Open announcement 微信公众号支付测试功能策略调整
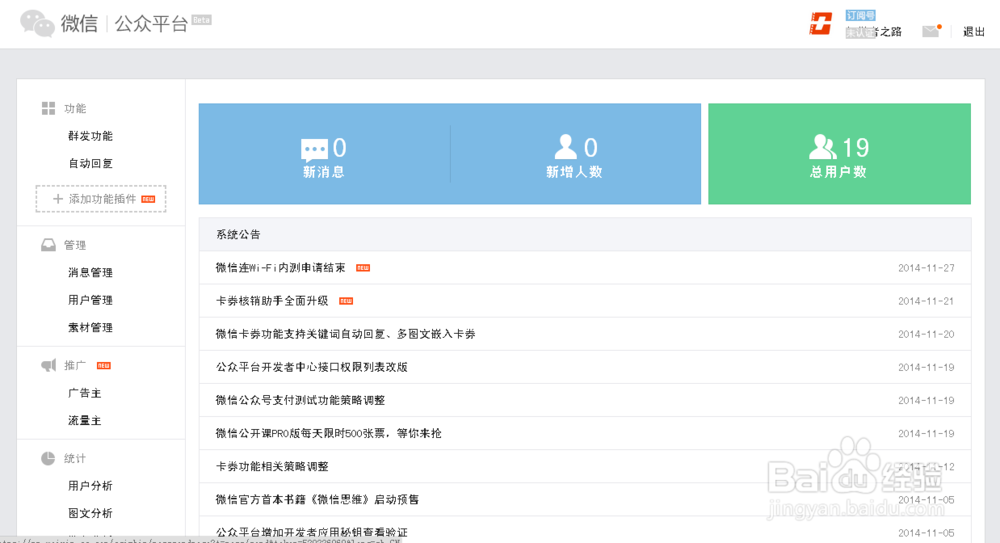Viewport: 1000px width, 543px height. pos(300,401)
